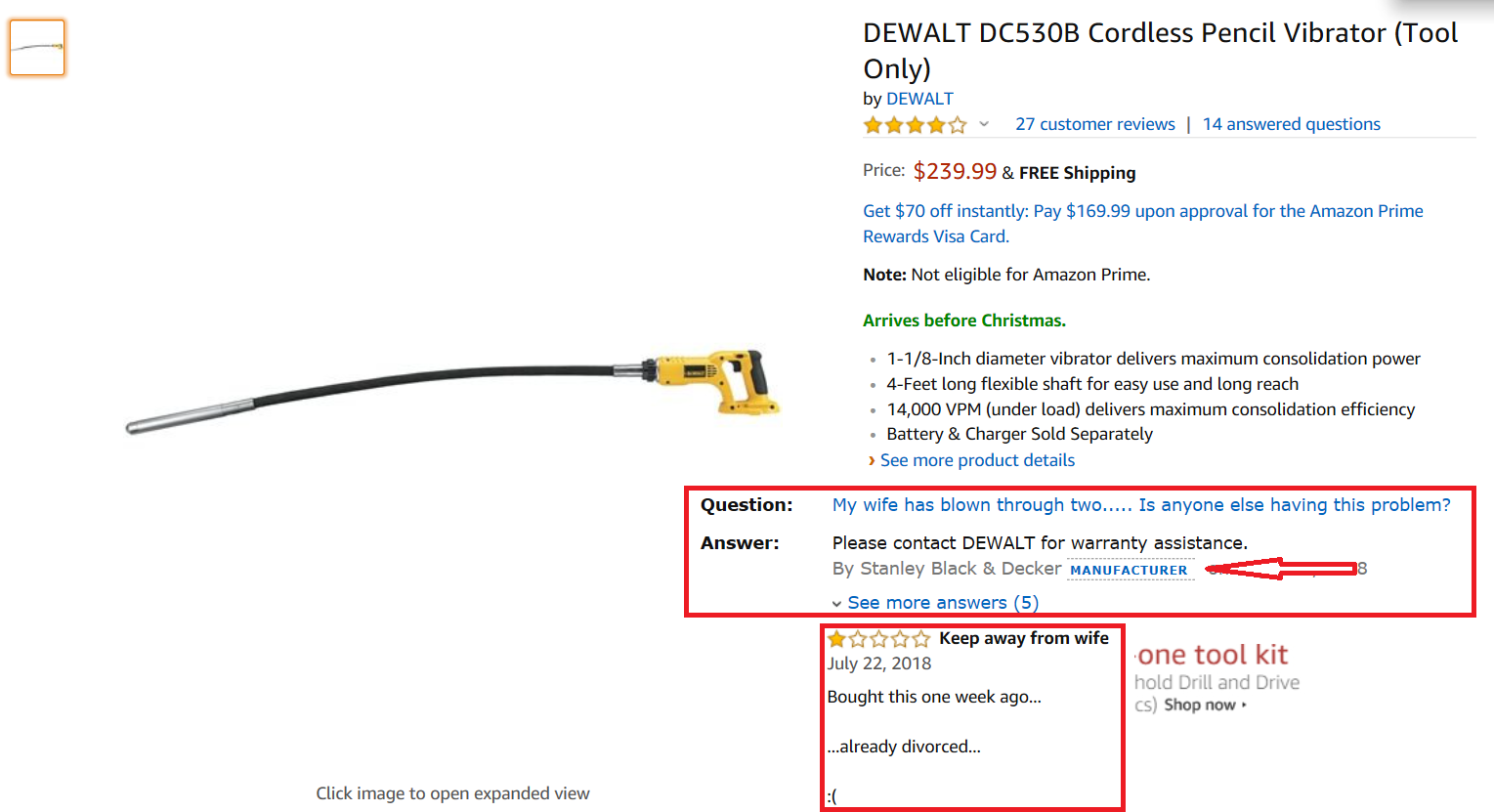1494x812 pixels.
Task: Click 'Click image to open expanded view'
Action: coord(452,793)
